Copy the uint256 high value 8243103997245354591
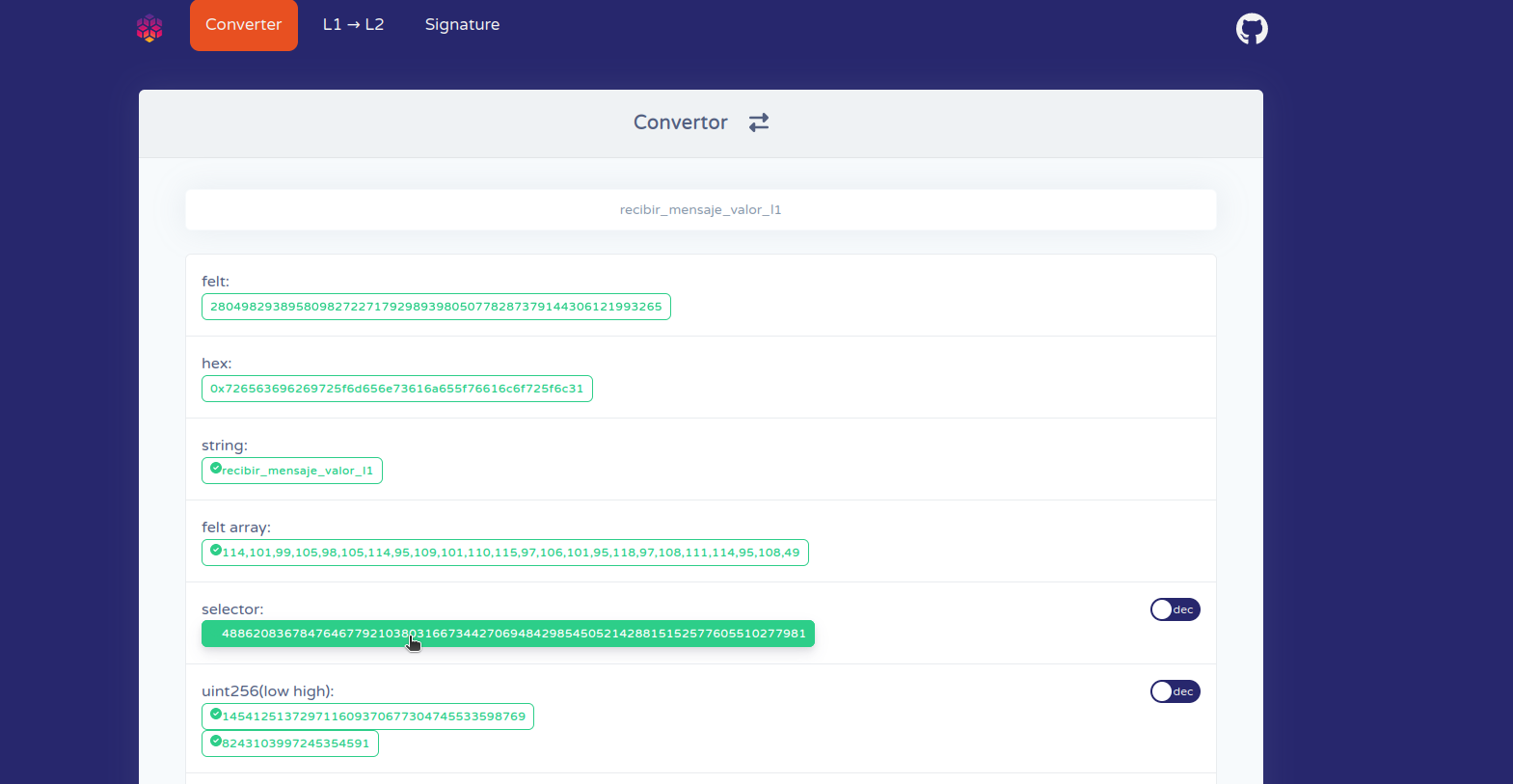1513x784 pixels. [x=290, y=743]
